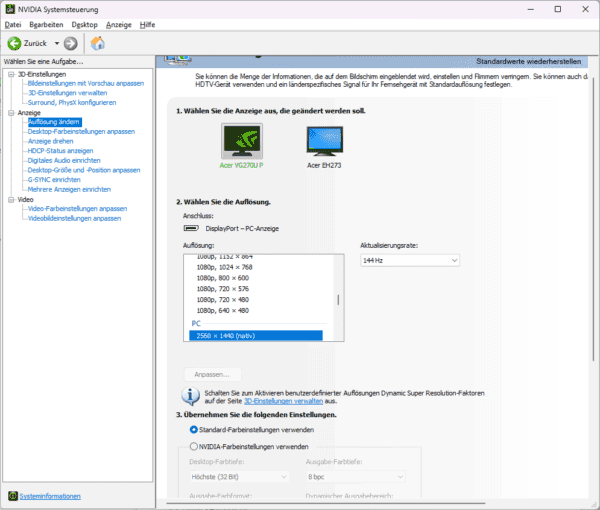600x510 pixels.
Task: Open Videobildeinstellungen anpassen task
Action: (74, 218)
